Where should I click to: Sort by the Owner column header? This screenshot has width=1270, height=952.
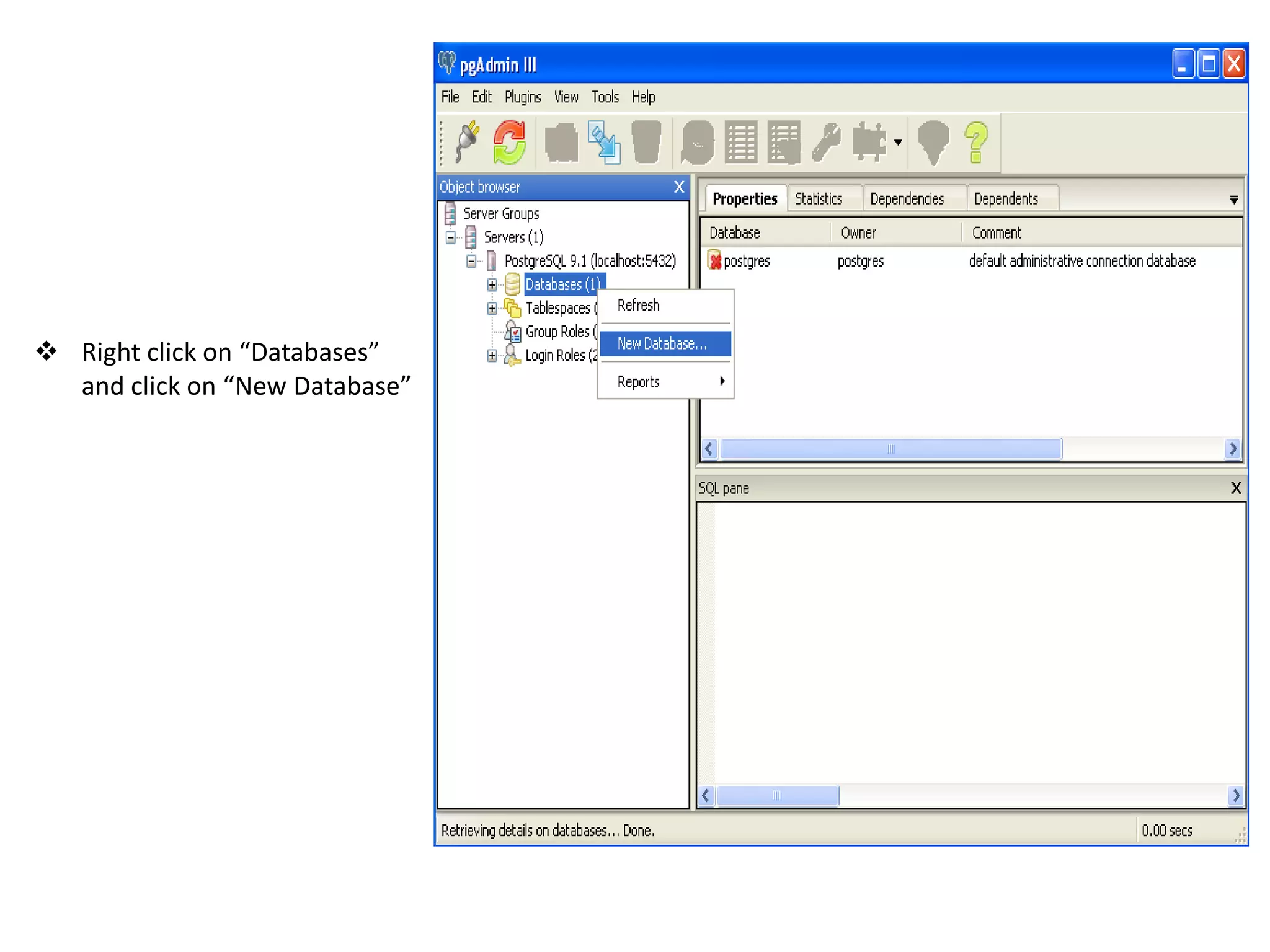click(x=895, y=233)
